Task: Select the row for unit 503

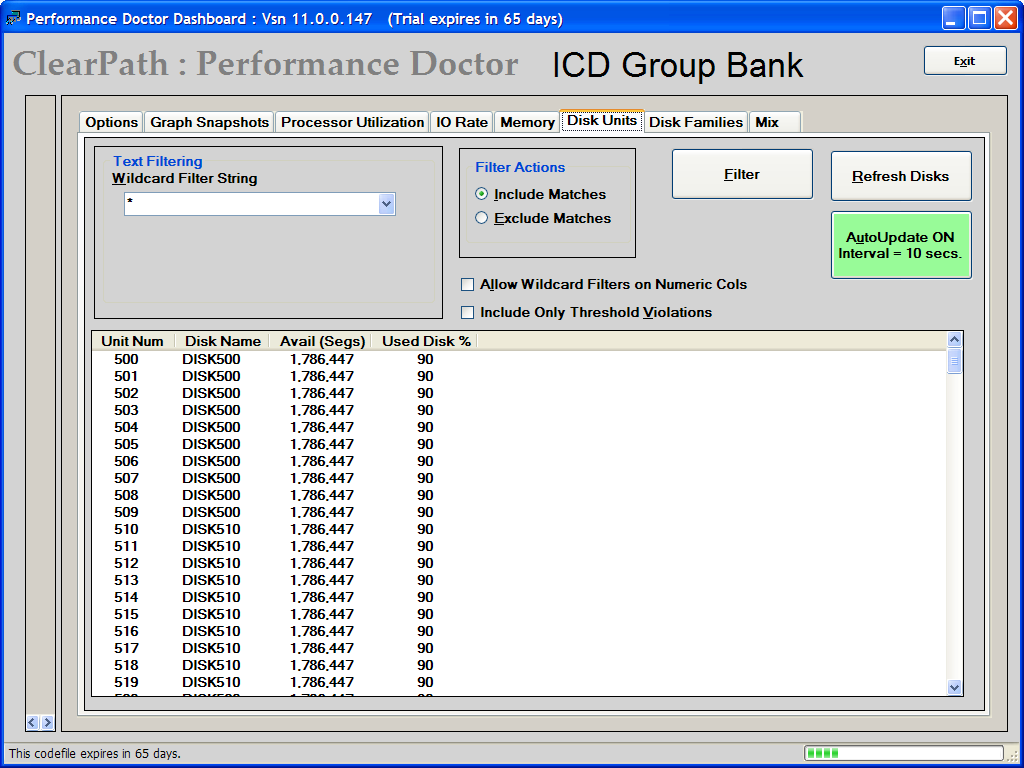Action: click(x=519, y=410)
